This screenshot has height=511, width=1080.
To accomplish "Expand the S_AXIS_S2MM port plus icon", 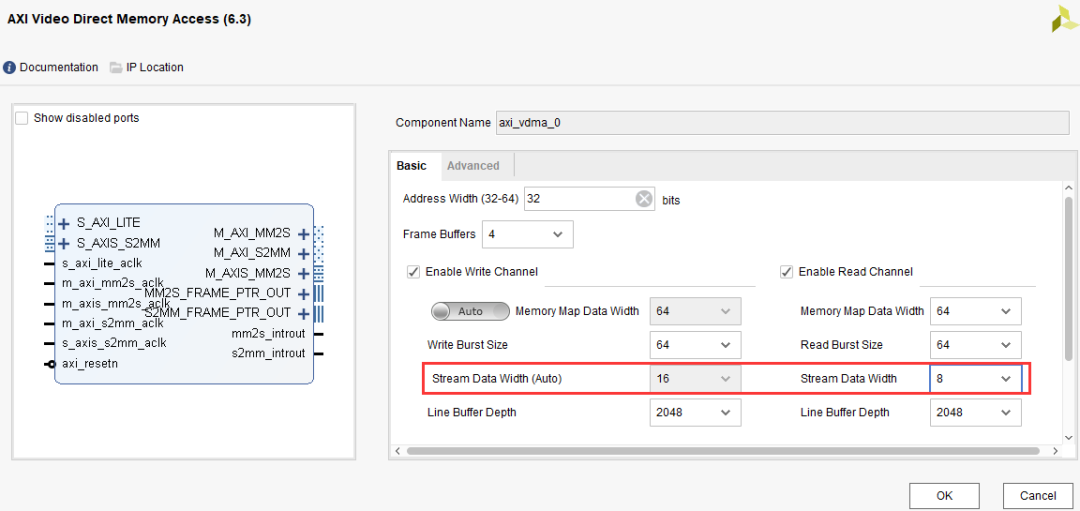I will 64,243.
